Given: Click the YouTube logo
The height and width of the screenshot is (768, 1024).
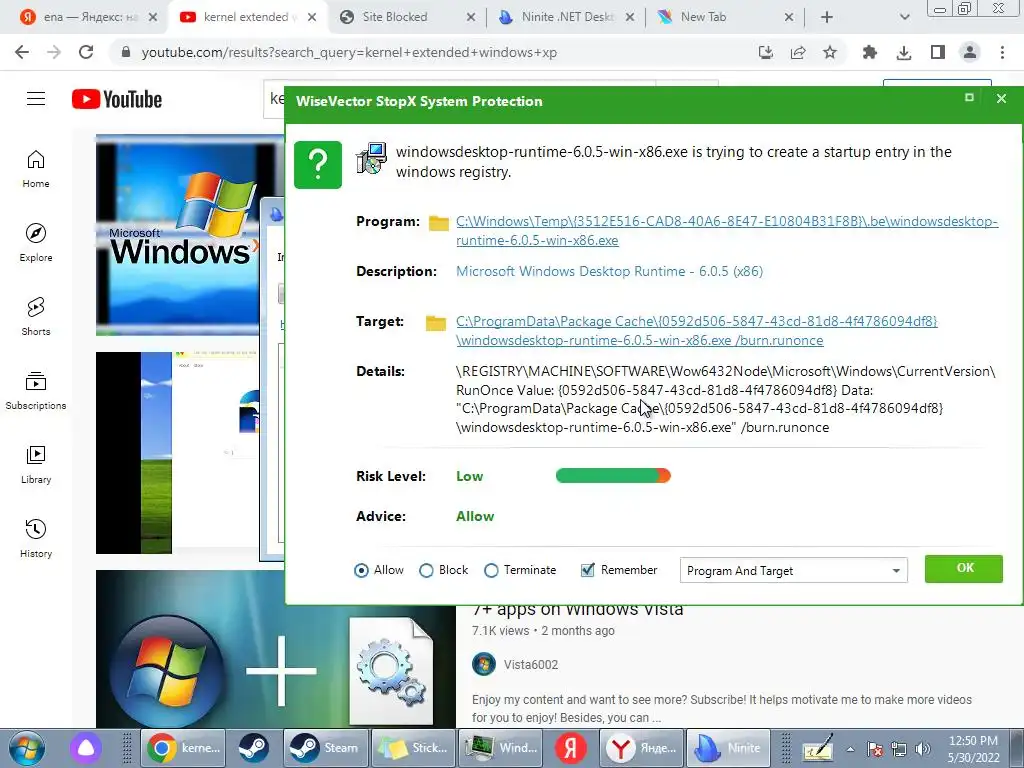Looking at the screenshot, I should (117, 99).
